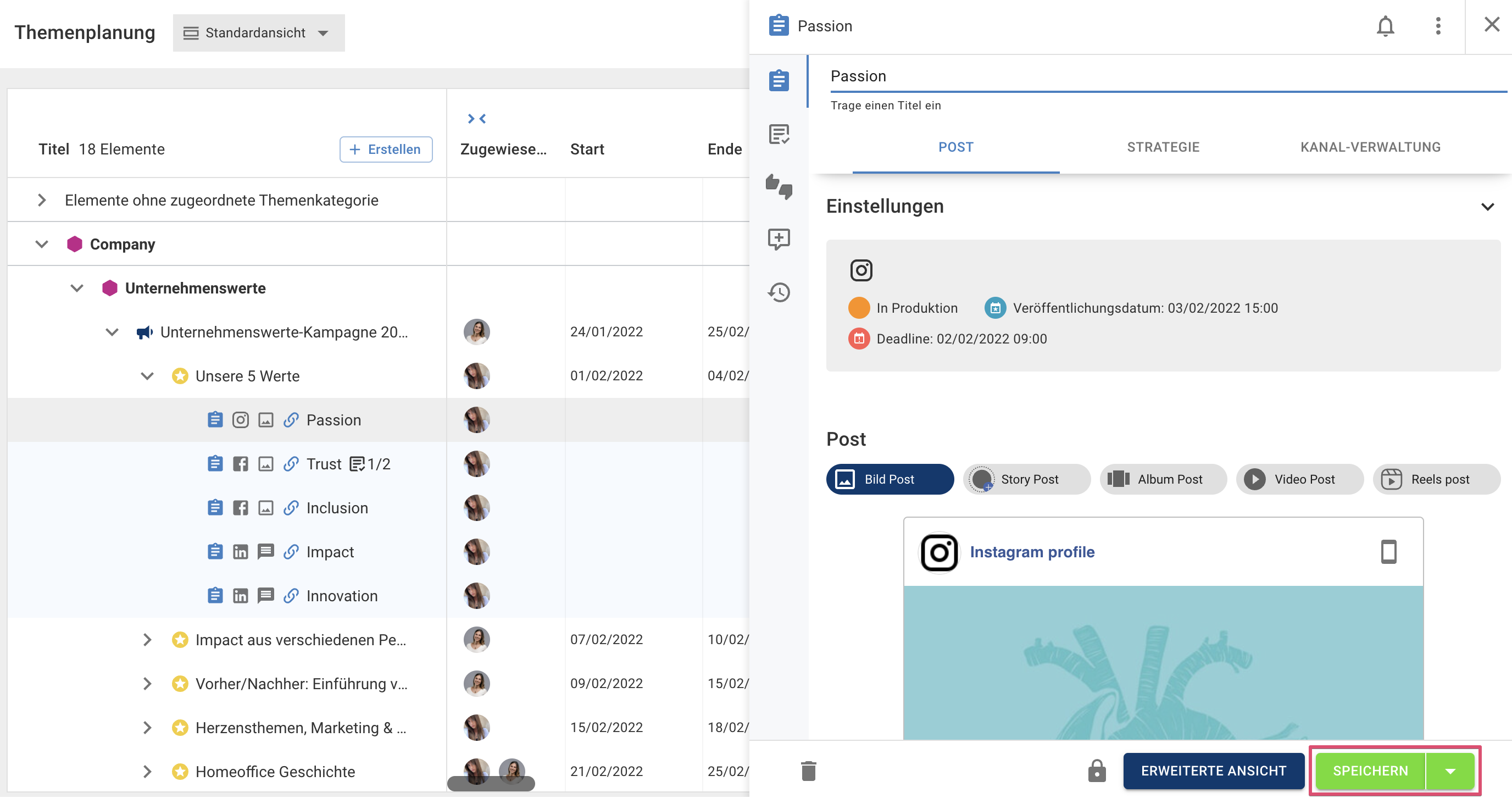Viewport: 1512px width, 798px height.
Task: Switch to the STRATEGIE tab
Action: pos(1163,147)
